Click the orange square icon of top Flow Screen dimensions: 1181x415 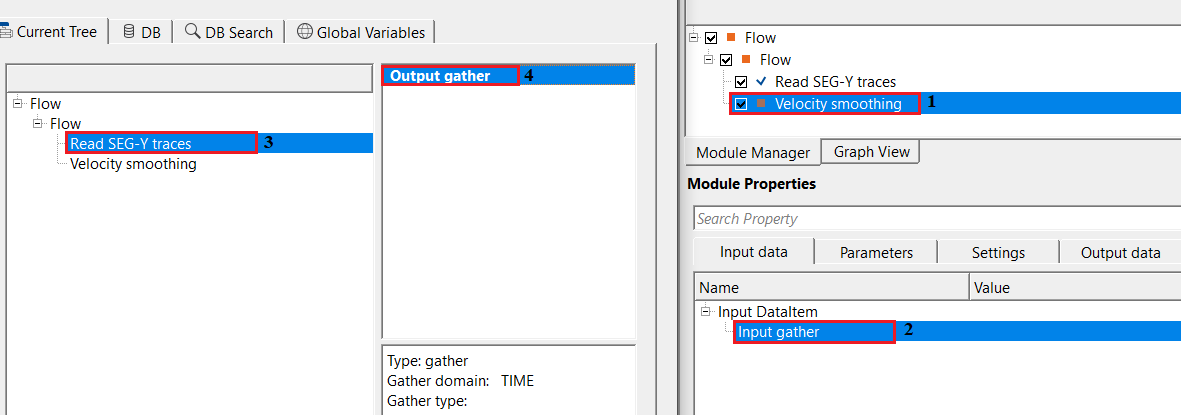(x=731, y=38)
